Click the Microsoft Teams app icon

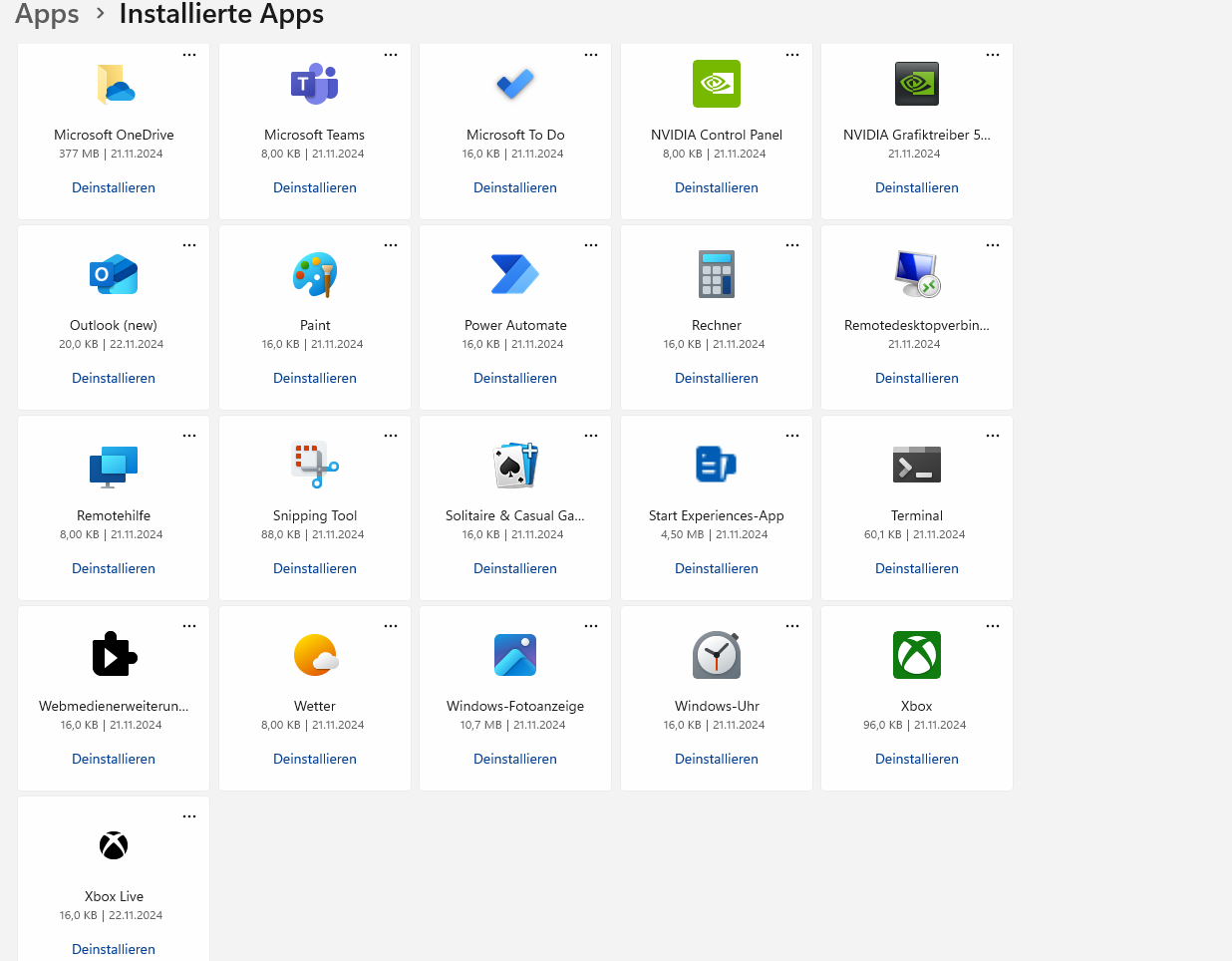click(x=315, y=84)
